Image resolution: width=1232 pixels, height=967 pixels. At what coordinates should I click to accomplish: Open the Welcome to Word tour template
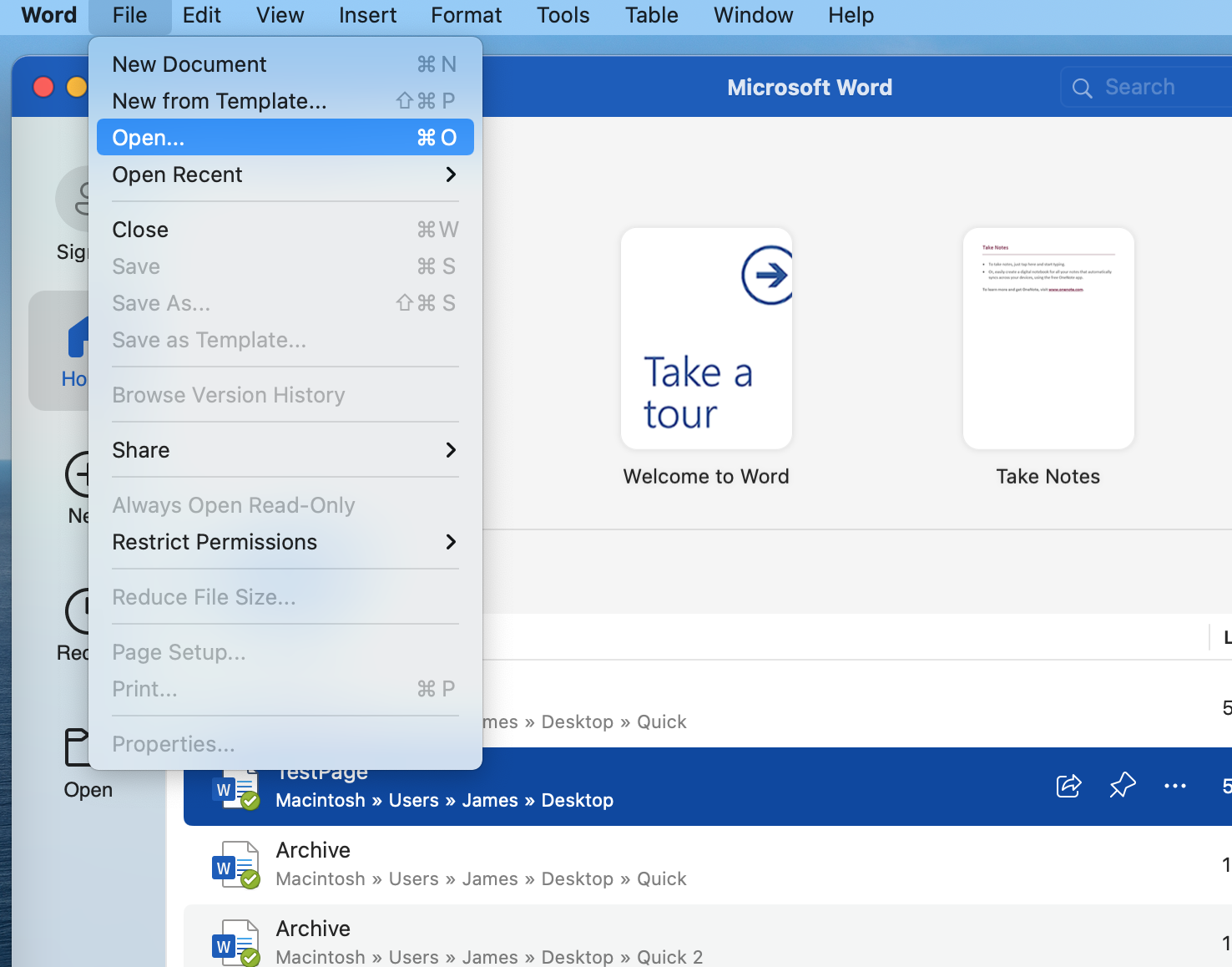pos(706,338)
